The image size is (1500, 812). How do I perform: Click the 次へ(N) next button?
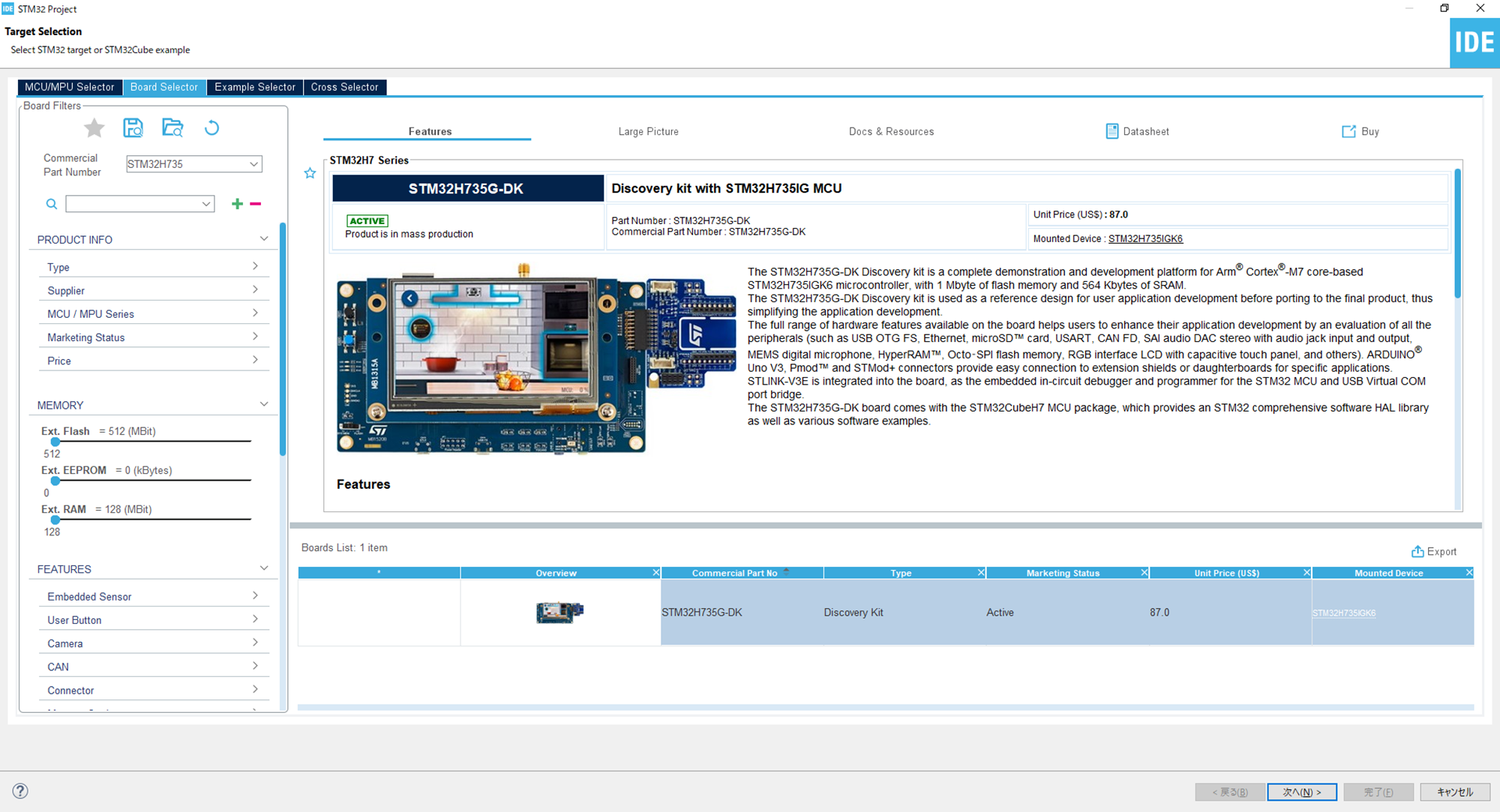pyautogui.click(x=1302, y=791)
